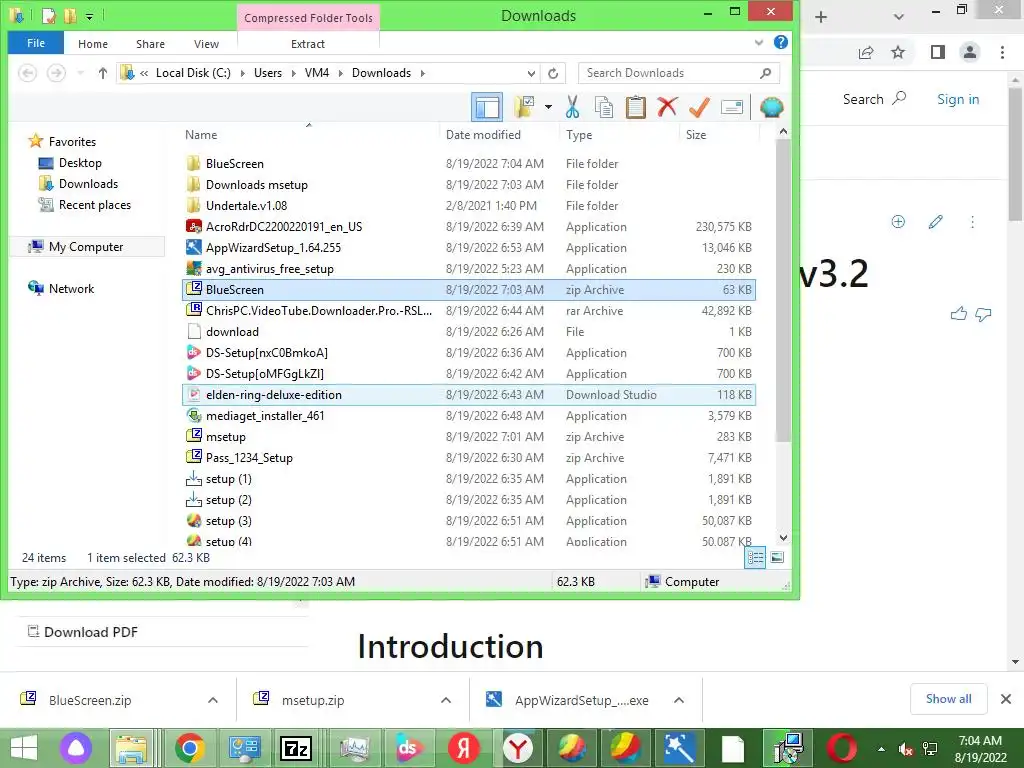Click the Paste clipboard icon
This screenshot has width=1024, height=768.
pos(635,107)
